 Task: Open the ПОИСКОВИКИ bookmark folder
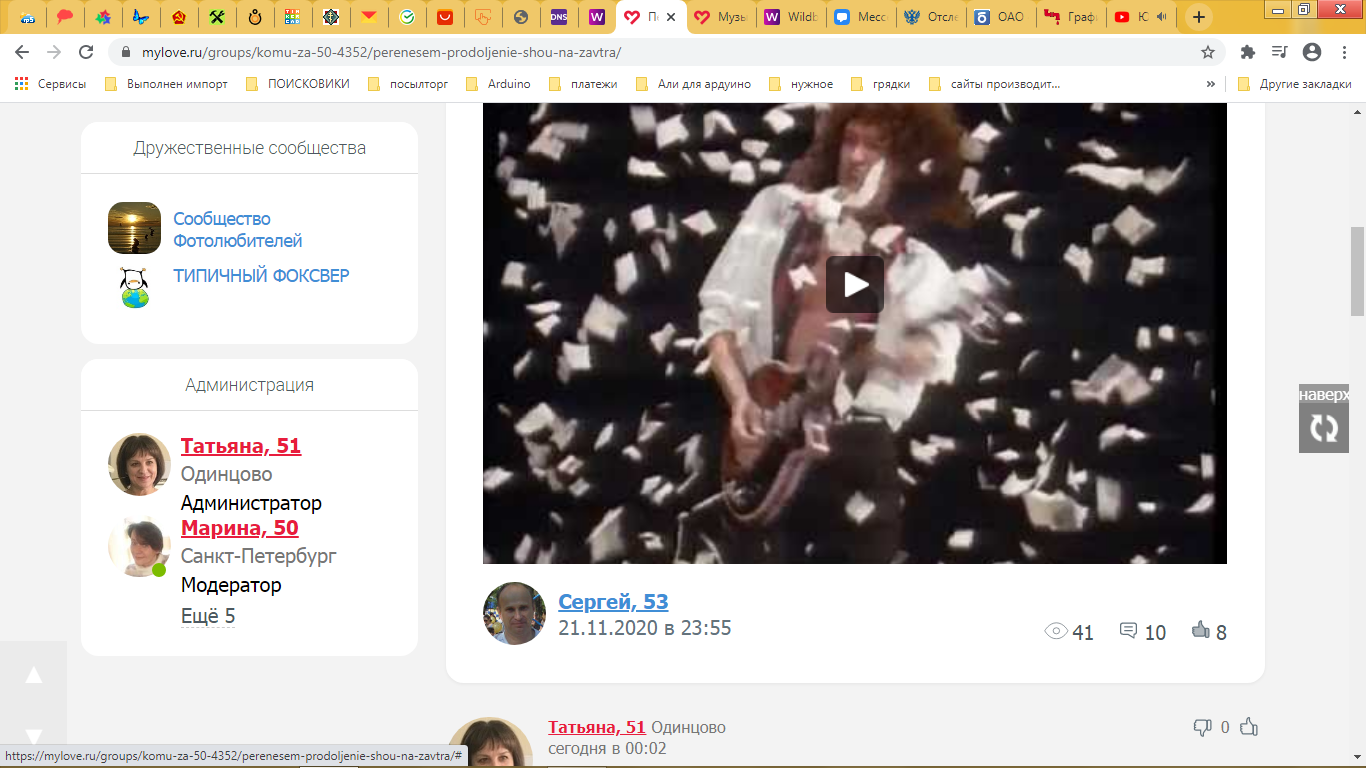(x=297, y=84)
